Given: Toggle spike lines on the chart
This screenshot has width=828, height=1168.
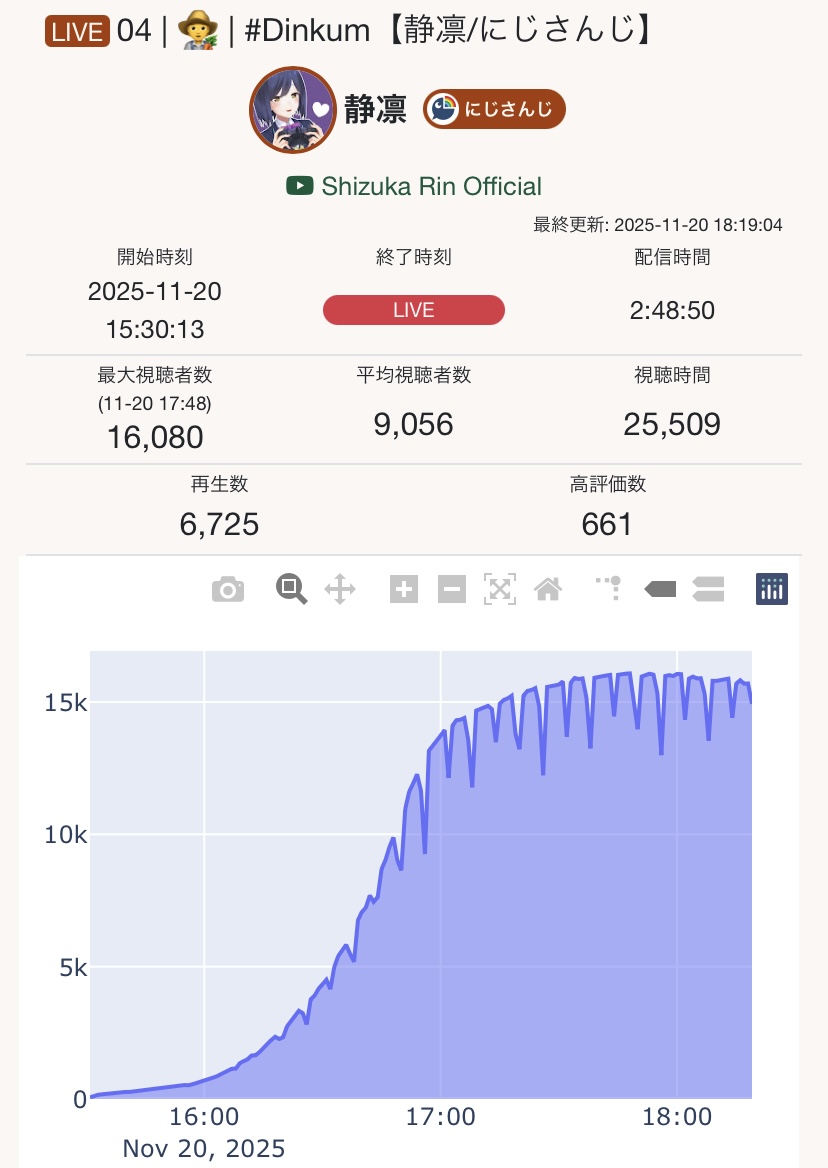Looking at the screenshot, I should (x=610, y=590).
